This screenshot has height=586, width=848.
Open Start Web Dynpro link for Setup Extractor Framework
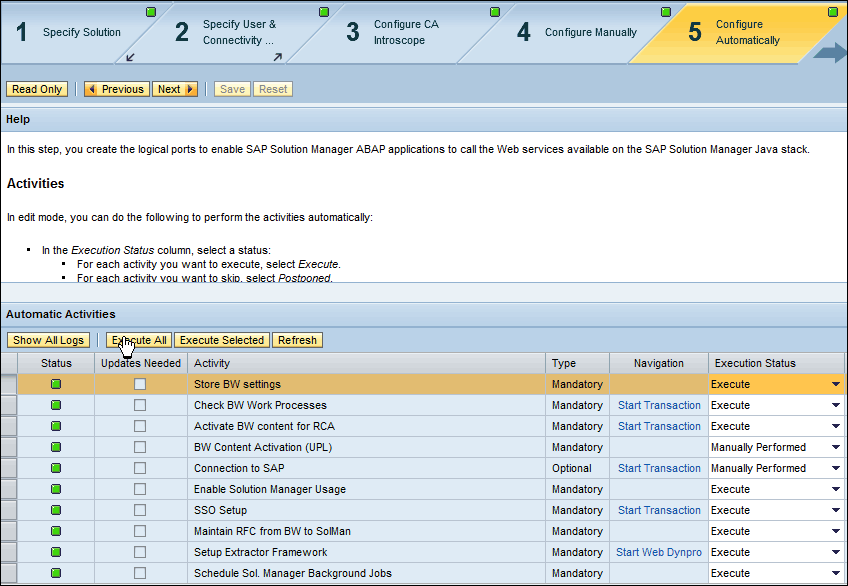(x=658, y=552)
